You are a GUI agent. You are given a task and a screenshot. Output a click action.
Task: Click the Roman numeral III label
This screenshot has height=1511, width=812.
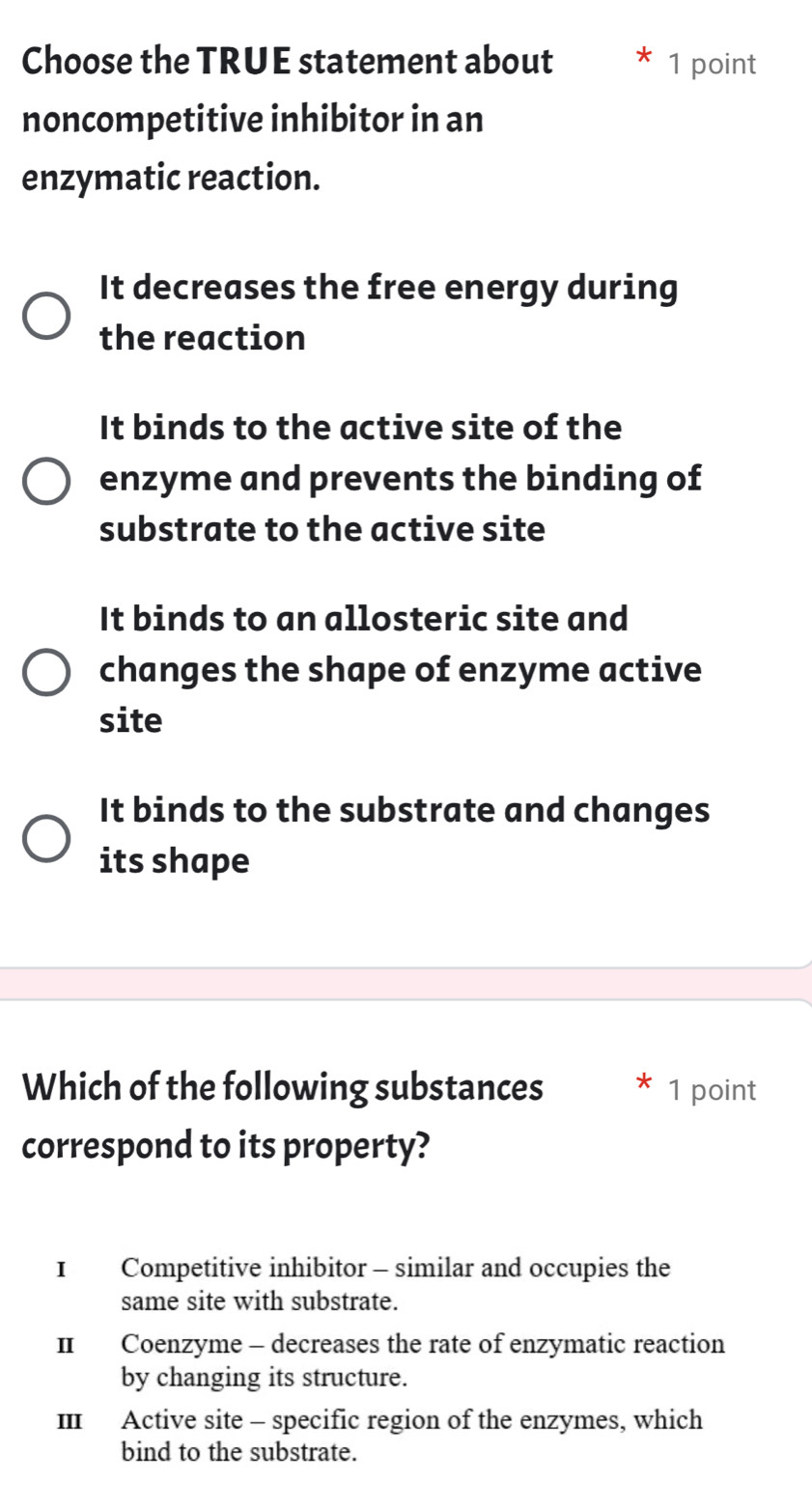coord(67,1419)
